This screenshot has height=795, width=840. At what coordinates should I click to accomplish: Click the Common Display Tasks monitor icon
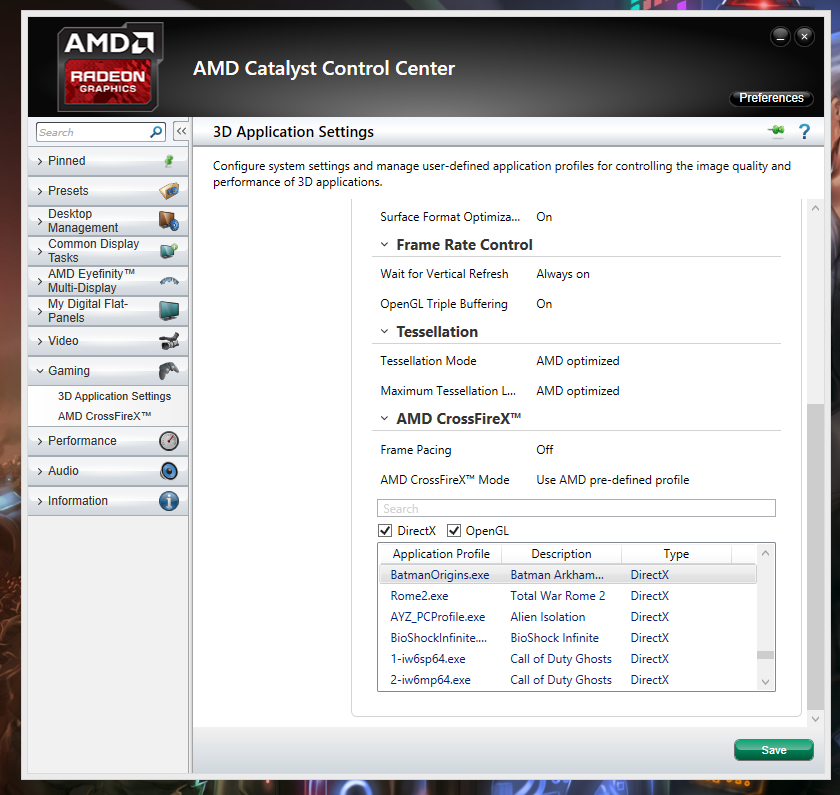coord(169,250)
